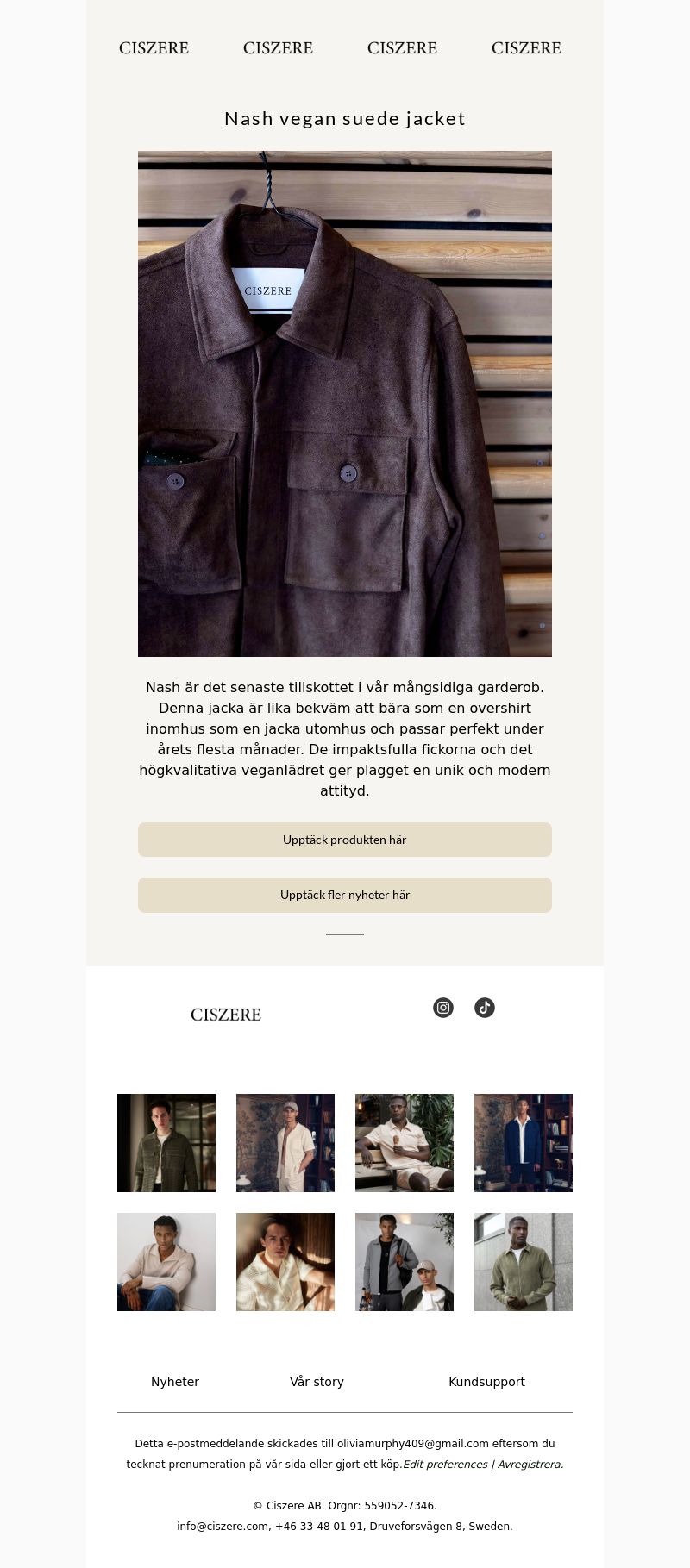This screenshot has width=690, height=1568.
Task: Open thumbnail of man in navy jacket by bookshelf
Action: point(524,1143)
